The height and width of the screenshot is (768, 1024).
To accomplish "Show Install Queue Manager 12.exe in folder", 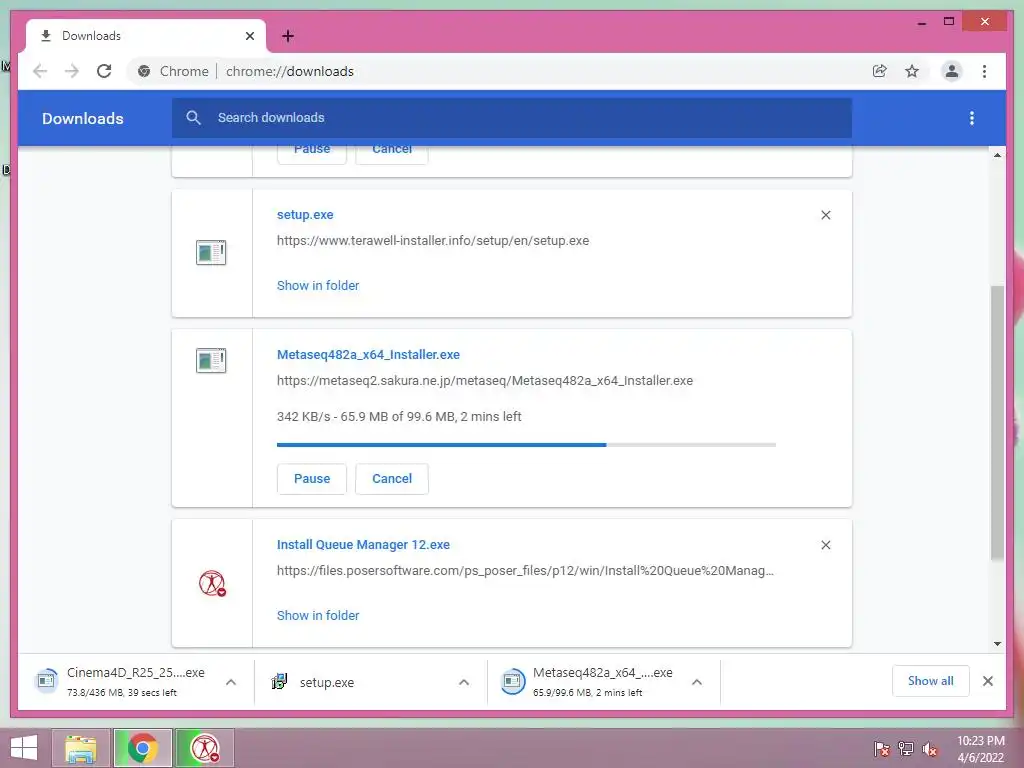I will 318,615.
